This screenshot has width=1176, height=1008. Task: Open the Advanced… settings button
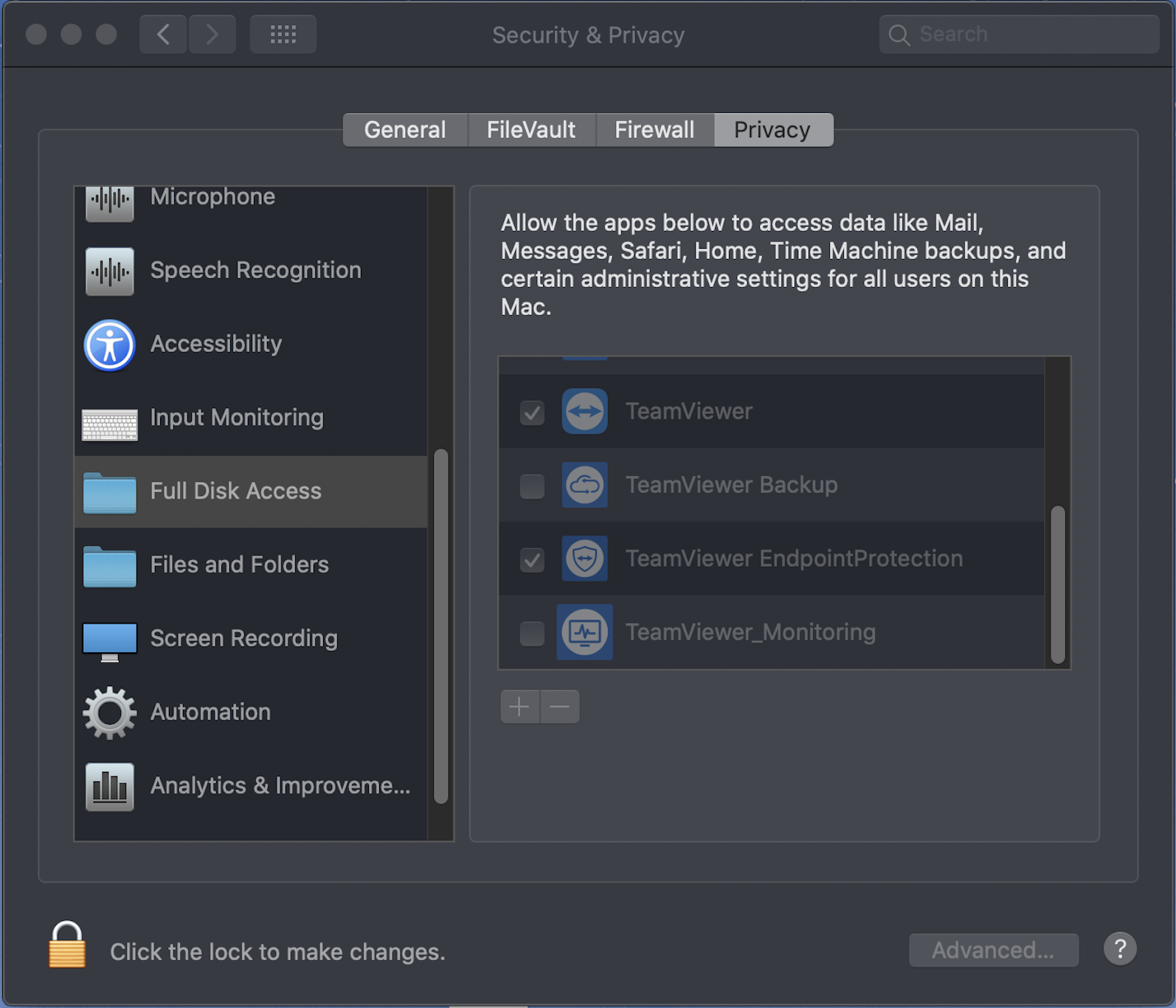click(993, 950)
